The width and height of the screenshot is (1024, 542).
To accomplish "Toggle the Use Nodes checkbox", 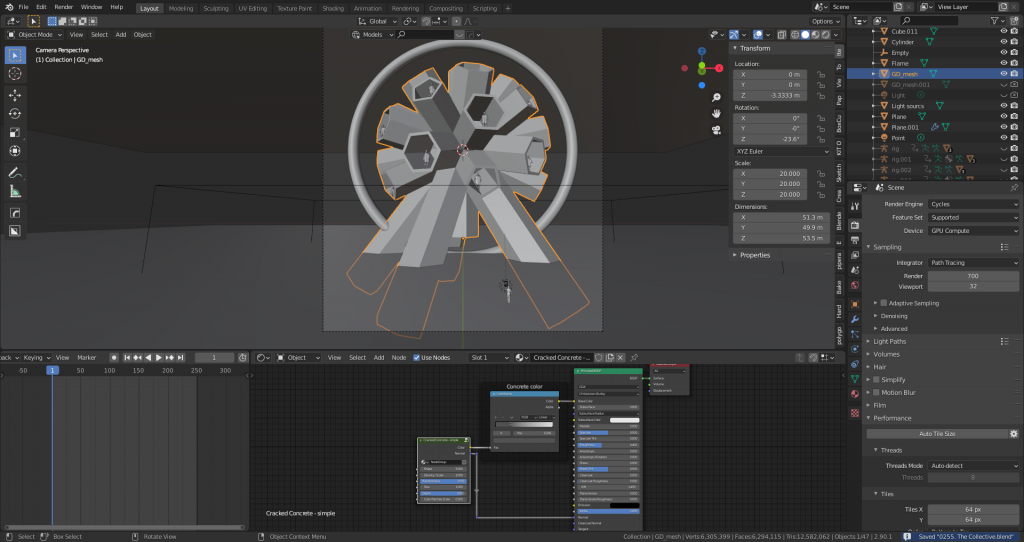I will (x=417, y=358).
